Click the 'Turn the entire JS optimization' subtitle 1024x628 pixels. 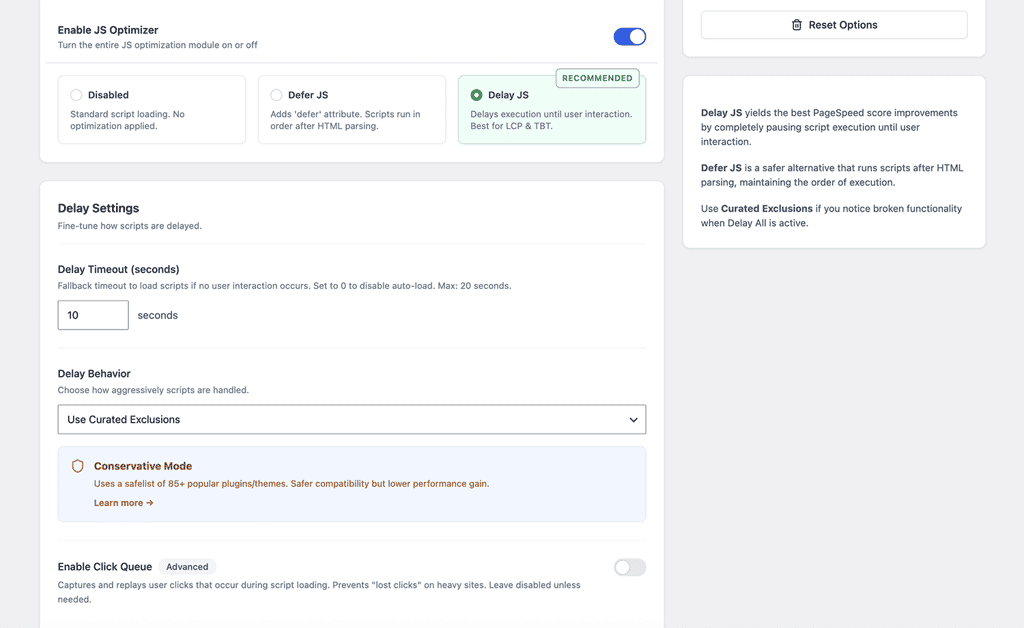[x=157, y=45]
